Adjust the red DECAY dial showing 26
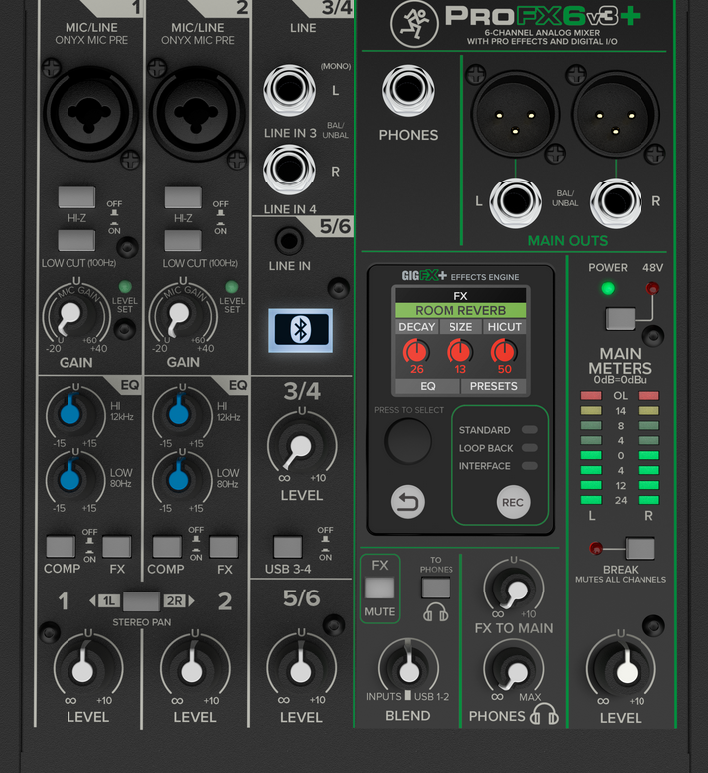 [x=416, y=351]
